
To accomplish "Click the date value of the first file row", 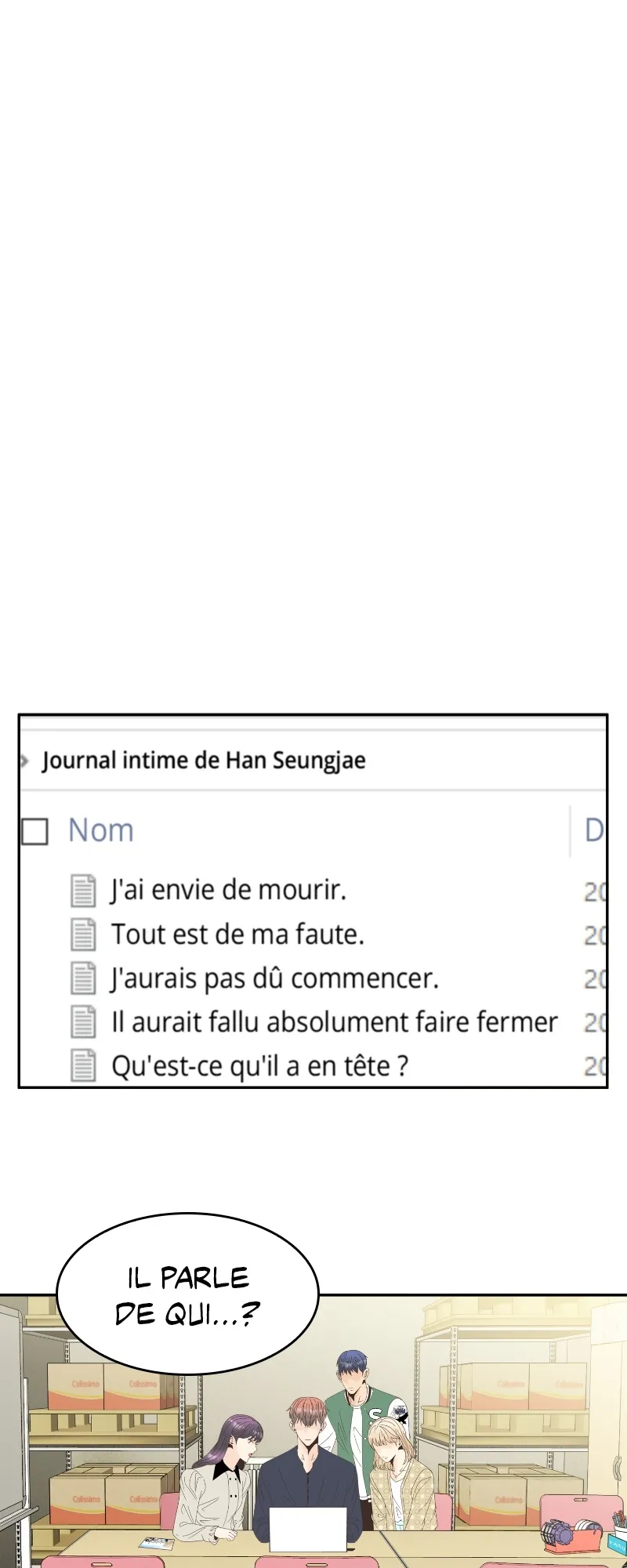I will (x=595, y=891).
